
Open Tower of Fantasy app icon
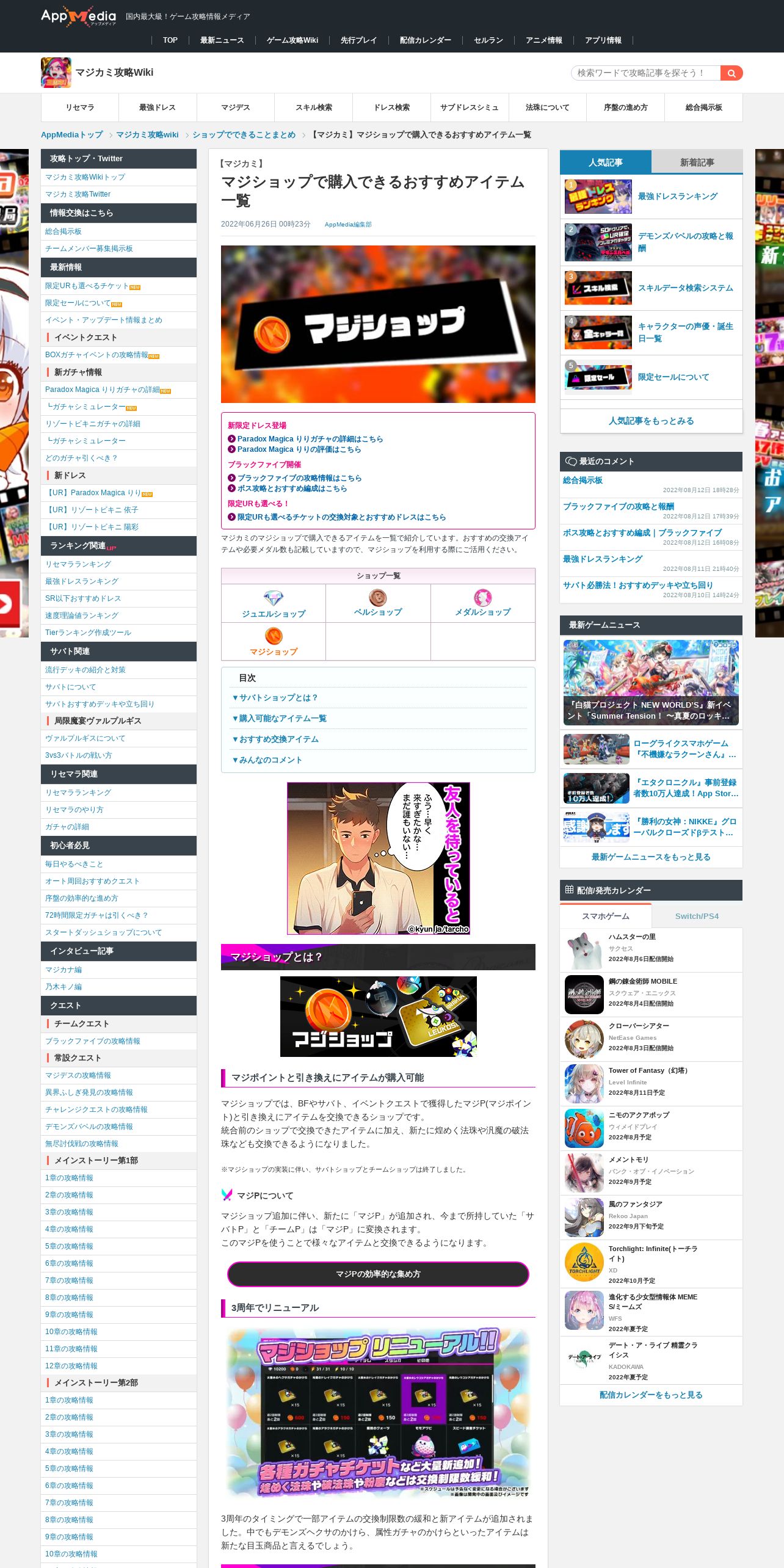pyautogui.click(x=584, y=1084)
